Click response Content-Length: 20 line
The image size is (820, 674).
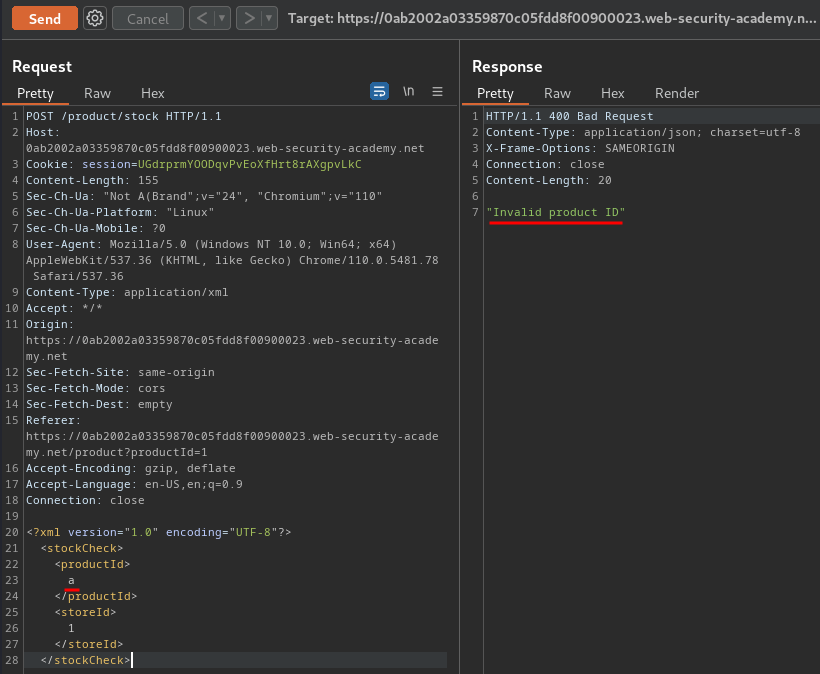549,180
